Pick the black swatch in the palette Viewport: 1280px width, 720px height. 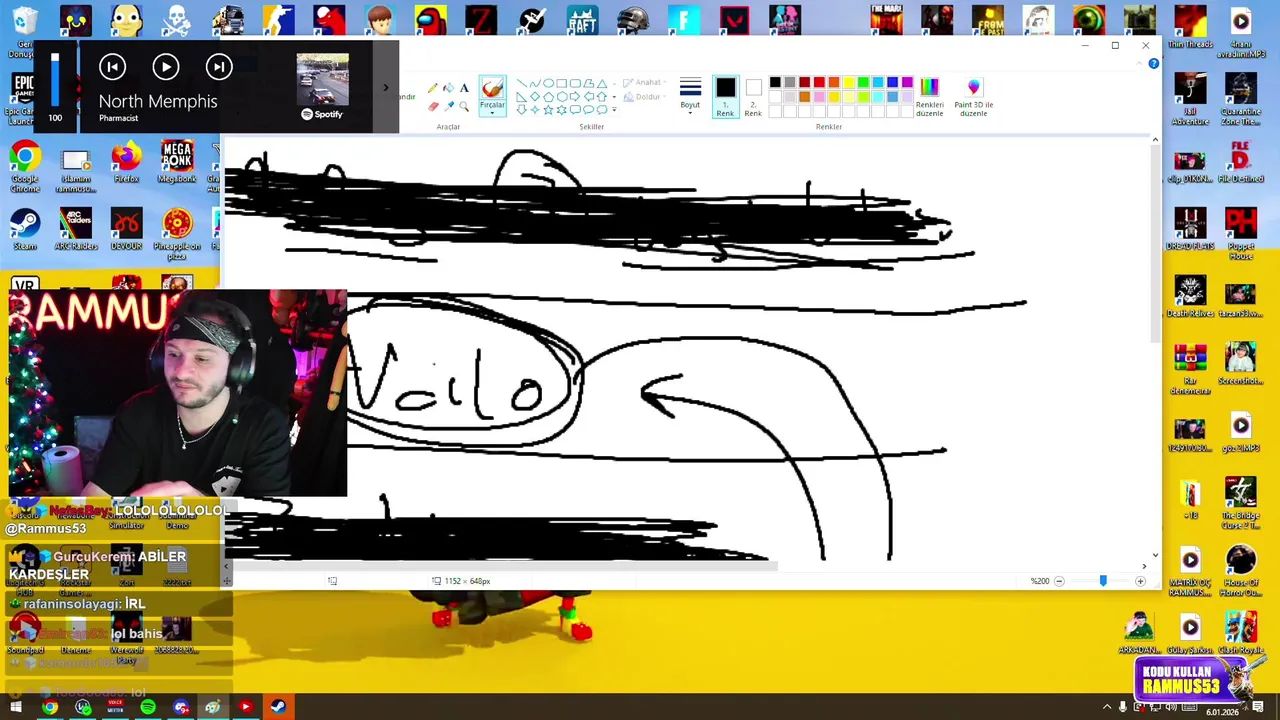pyautogui.click(x=775, y=82)
